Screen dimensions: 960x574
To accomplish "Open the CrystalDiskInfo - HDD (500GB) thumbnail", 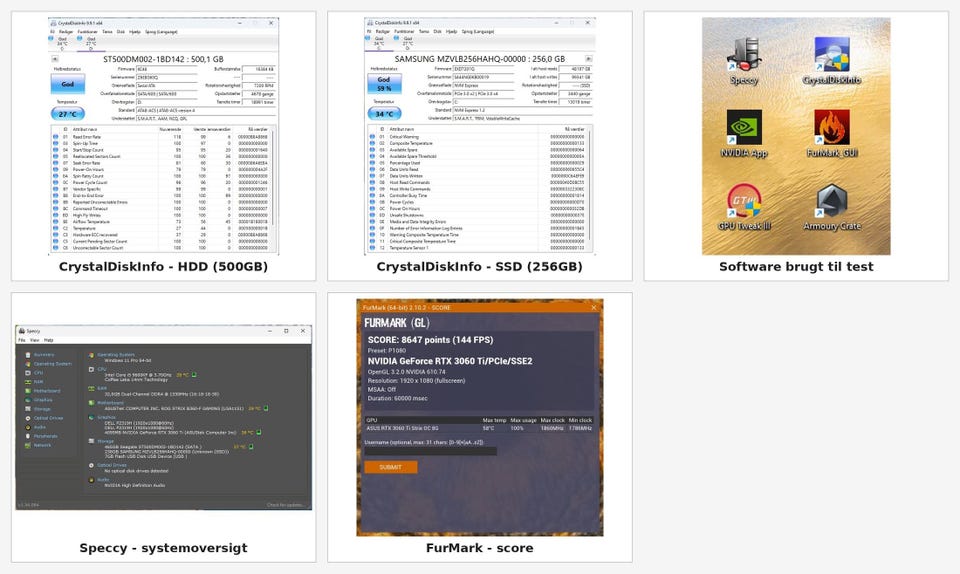I will pos(163,146).
